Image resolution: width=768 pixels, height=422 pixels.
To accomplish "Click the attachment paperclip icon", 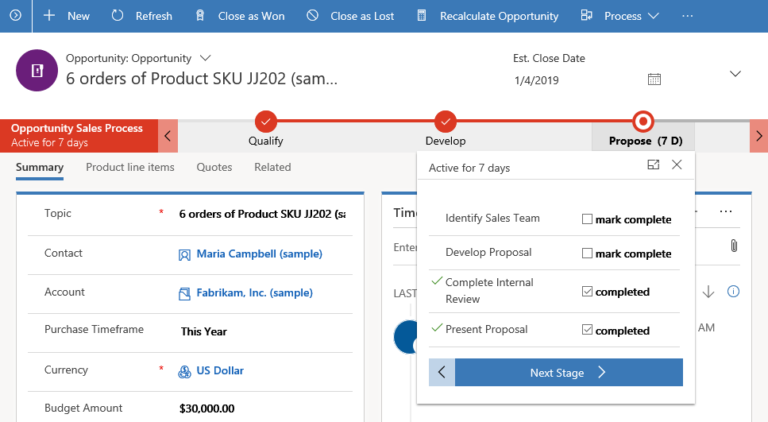I will [x=733, y=246].
